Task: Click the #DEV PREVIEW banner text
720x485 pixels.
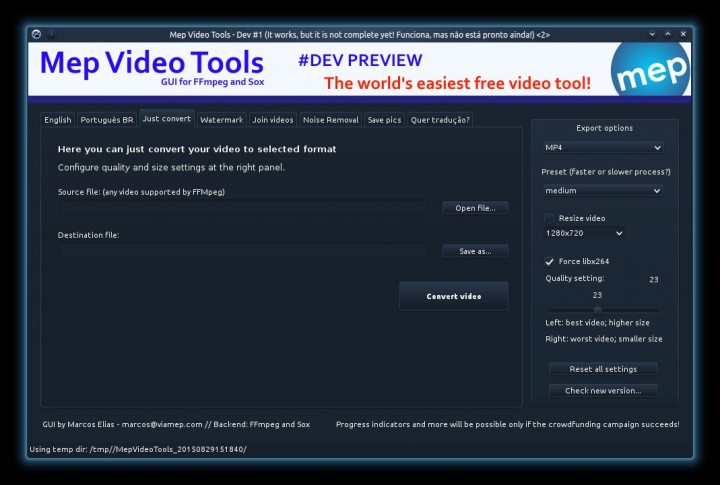Action: 360,60
